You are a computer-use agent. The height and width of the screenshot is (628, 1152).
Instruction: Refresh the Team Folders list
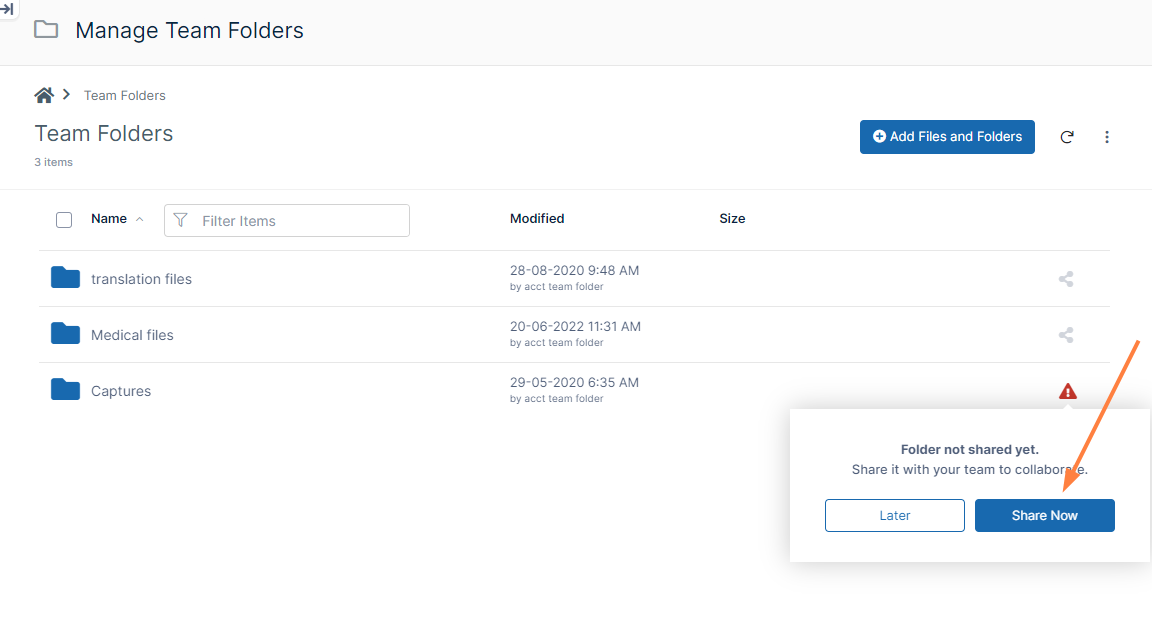click(1067, 137)
